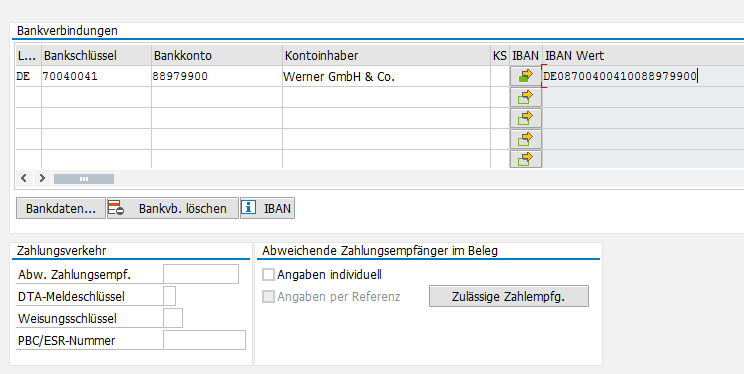This screenshot has width=744, height=374.
Task: Toggle the Angaben per Referenz checkbox
Action: pos(269,297)
